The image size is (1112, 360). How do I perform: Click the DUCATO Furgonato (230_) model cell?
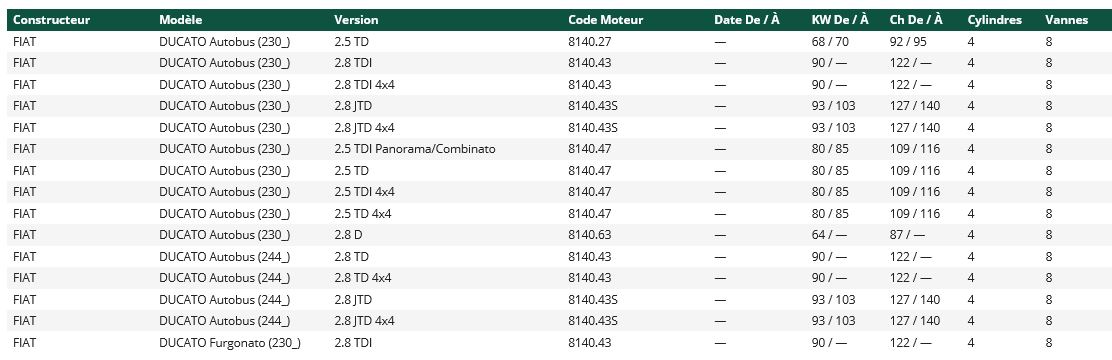230,342
